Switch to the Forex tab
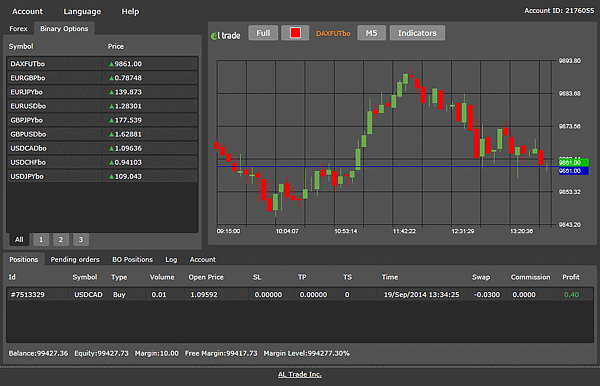The width and height of the screenshot is (600, 386). tap(18, 29)
